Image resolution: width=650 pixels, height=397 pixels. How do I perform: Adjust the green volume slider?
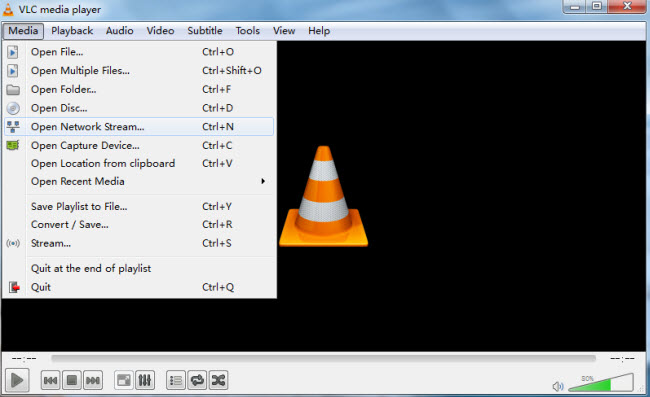[x=601, y=382]
